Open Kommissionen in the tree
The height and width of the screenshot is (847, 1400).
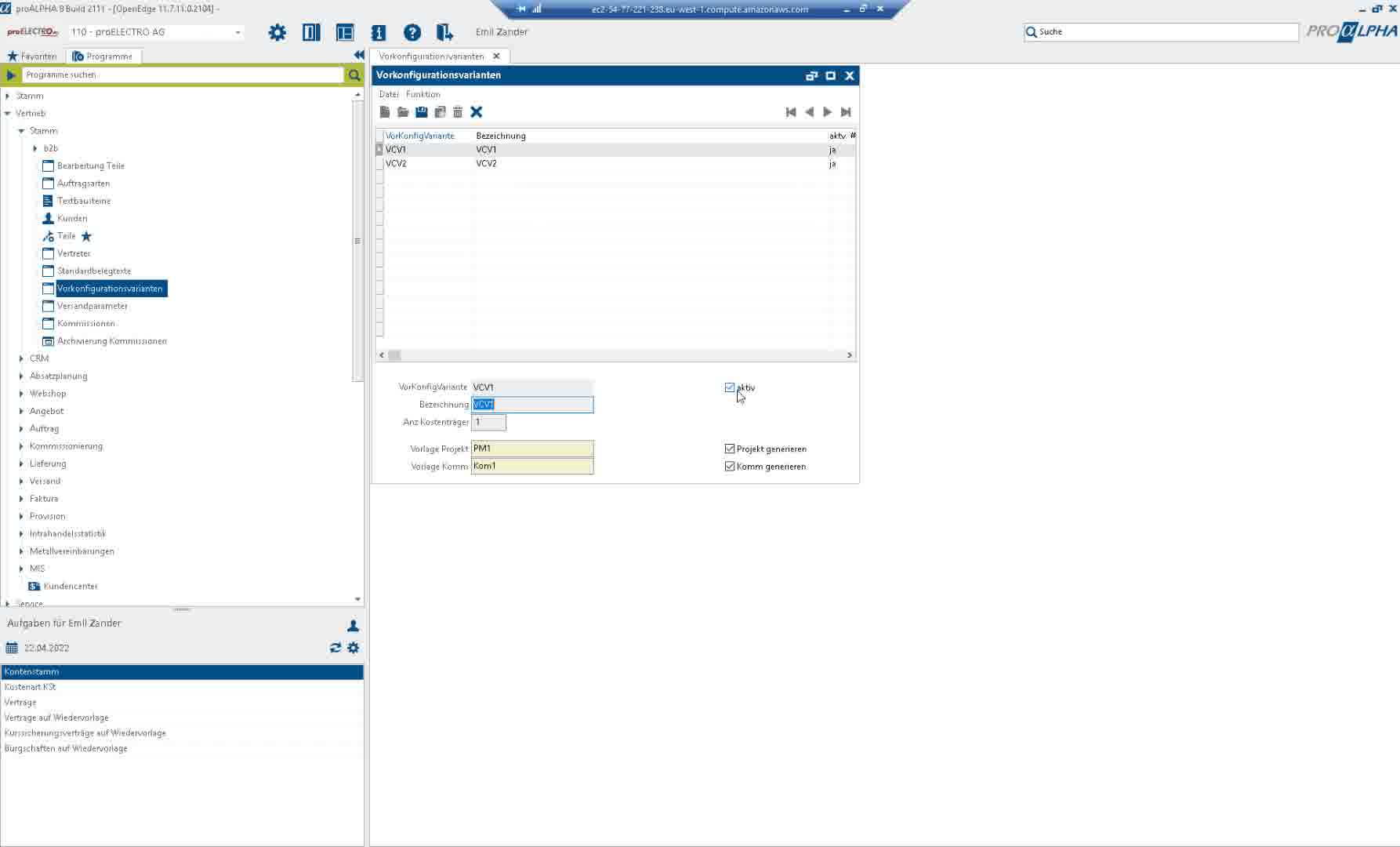click(x=86, y=323)
